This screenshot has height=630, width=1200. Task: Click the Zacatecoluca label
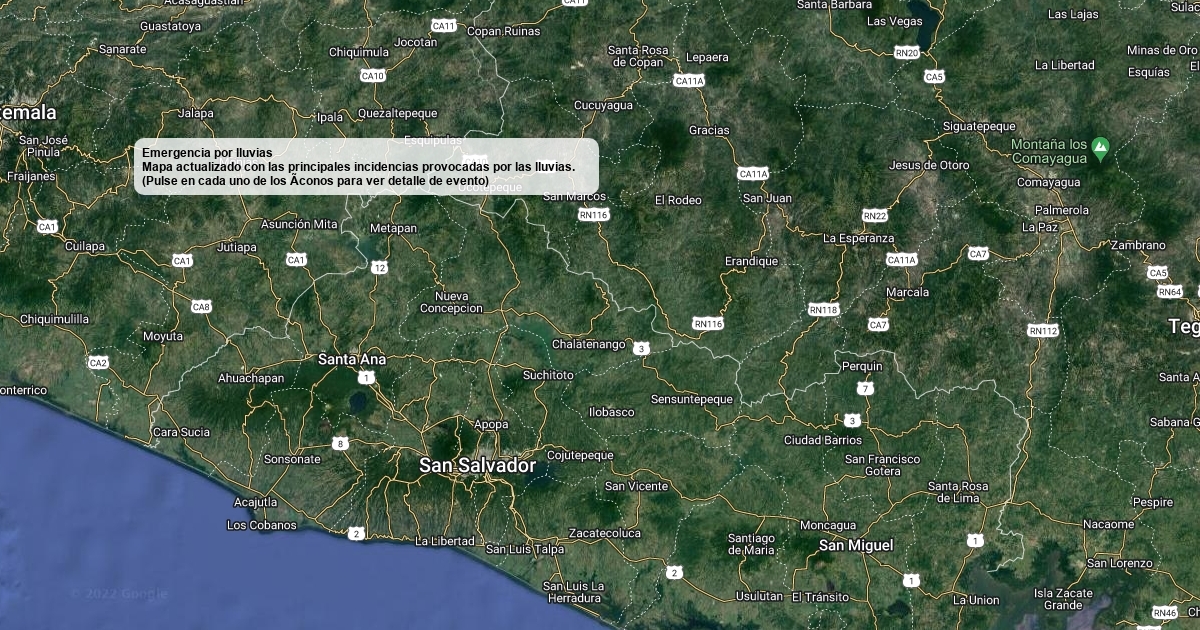[604, 533]
